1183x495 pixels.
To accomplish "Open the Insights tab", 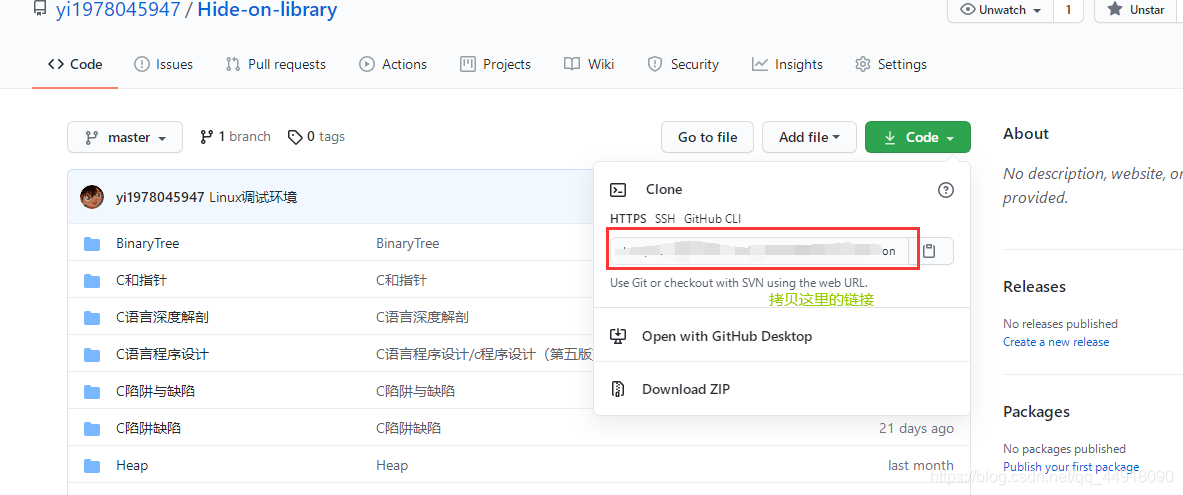I will [787, 65].
